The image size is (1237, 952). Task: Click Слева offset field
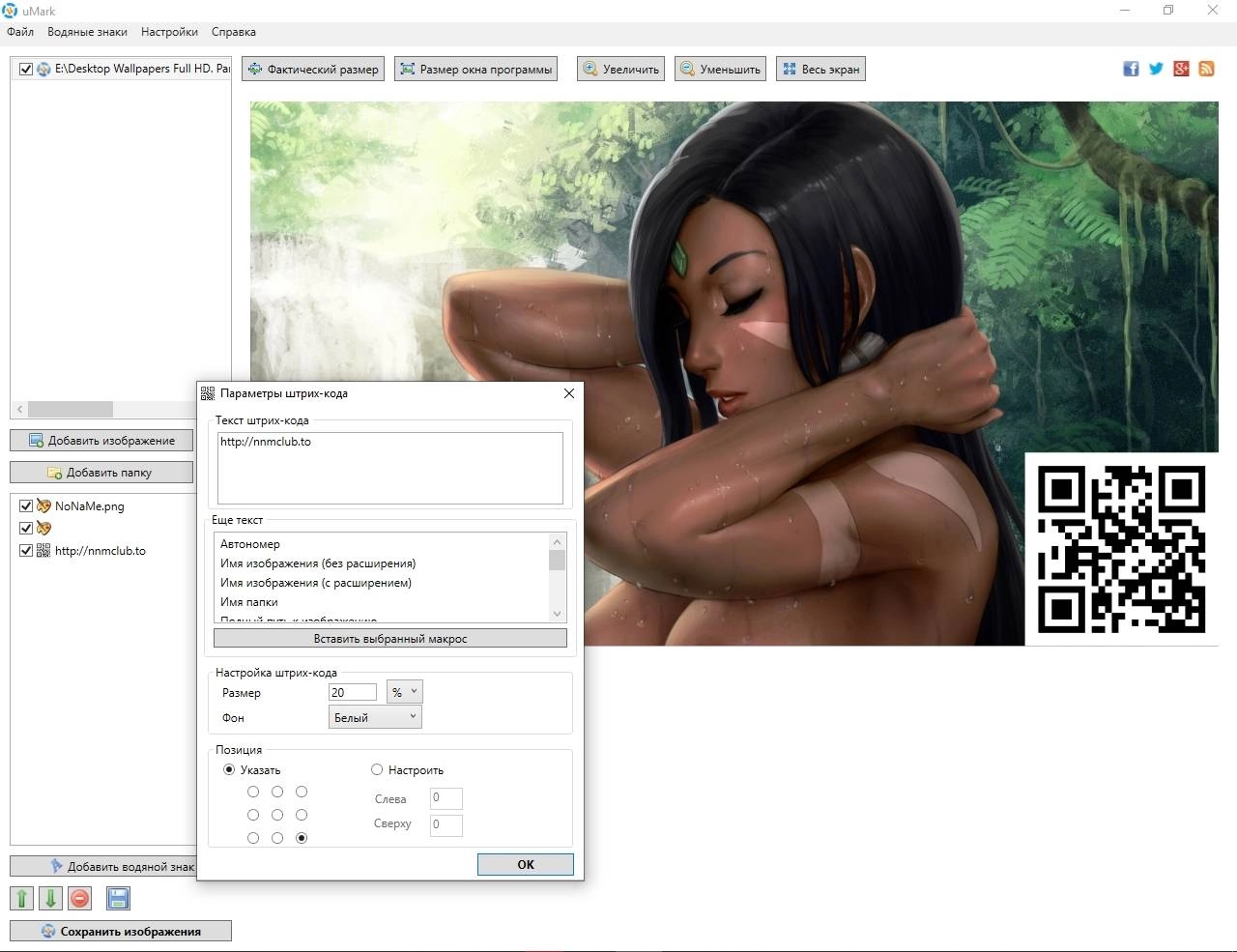tap(446, 798)
